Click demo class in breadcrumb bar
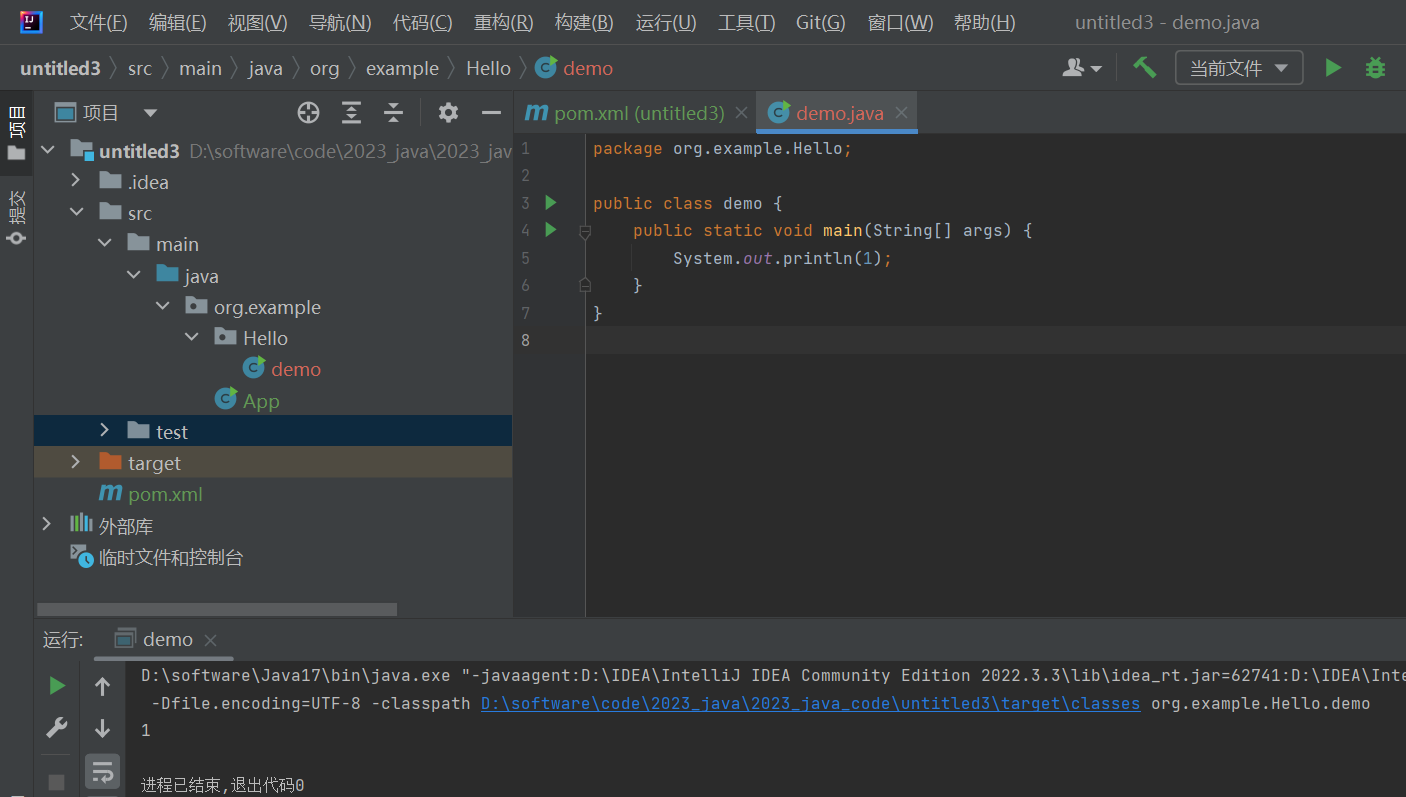Screen dimensions: 1406x797 point(574,68)
